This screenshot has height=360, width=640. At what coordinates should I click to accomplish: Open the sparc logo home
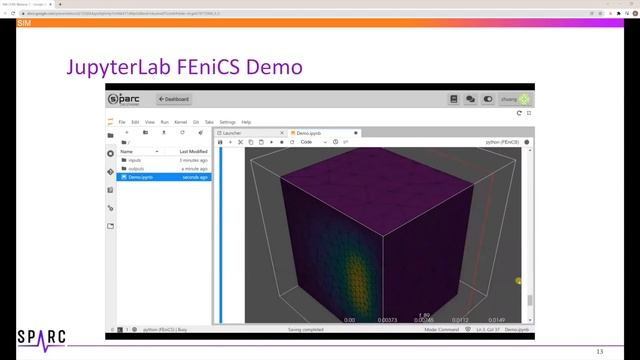tap(124, 99)
